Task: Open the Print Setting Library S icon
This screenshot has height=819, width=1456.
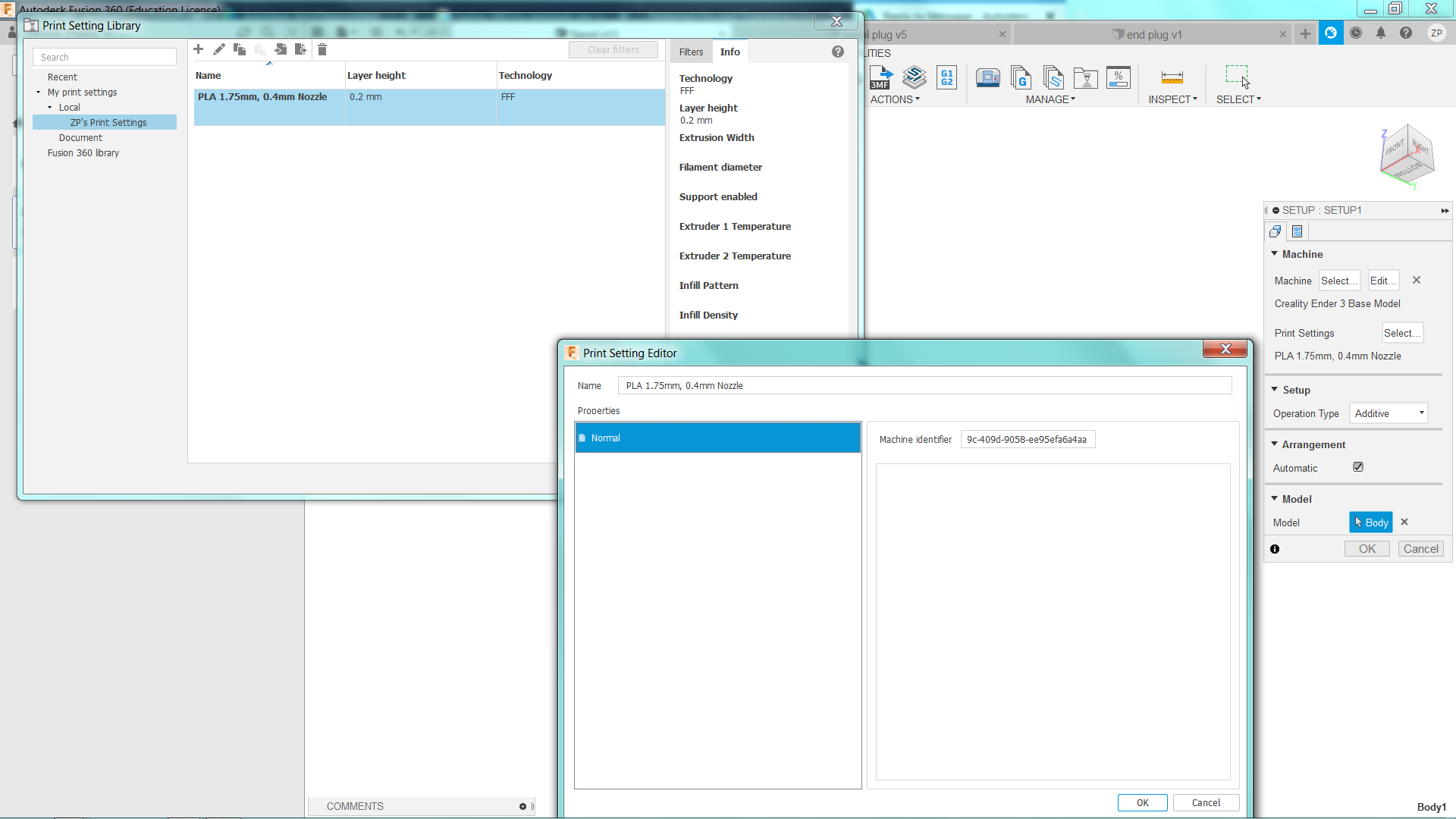Action: click(1053, 77)
